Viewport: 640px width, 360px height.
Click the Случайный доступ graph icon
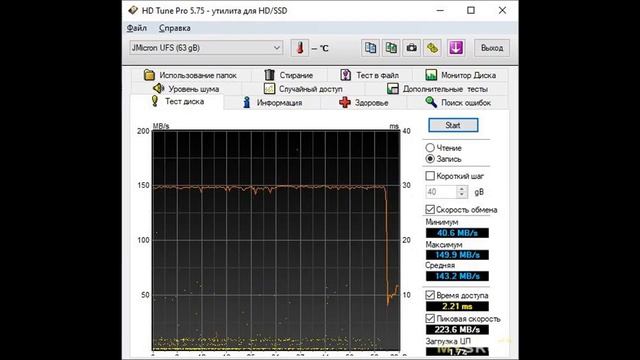click(x=269, y=88)
